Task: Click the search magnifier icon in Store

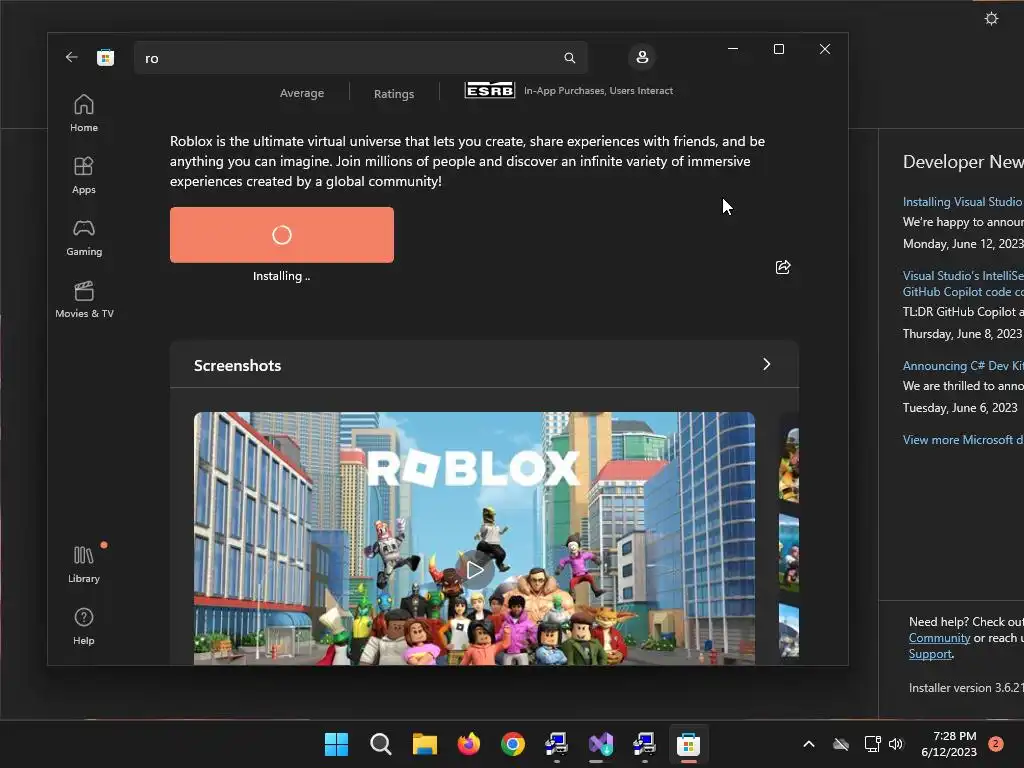Action: click(569, 58)
